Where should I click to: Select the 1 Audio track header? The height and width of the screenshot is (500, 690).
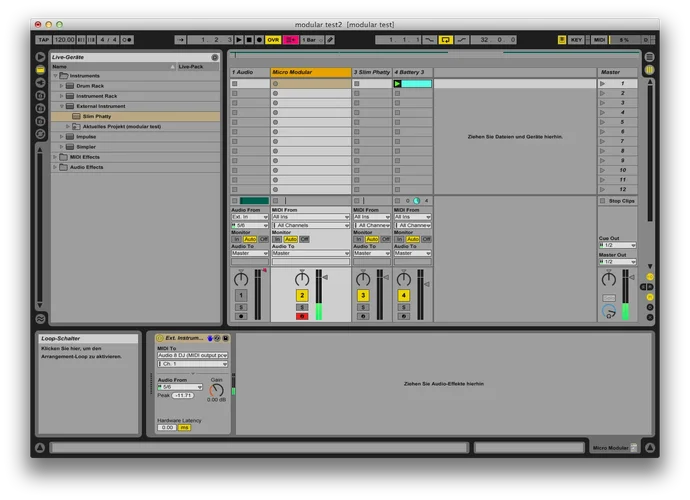250,72
